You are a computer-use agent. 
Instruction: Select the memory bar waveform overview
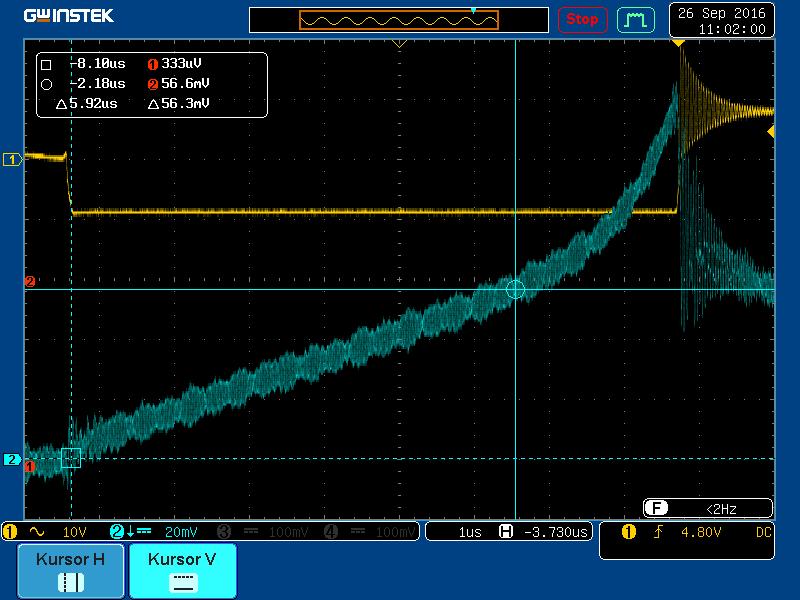399,20
